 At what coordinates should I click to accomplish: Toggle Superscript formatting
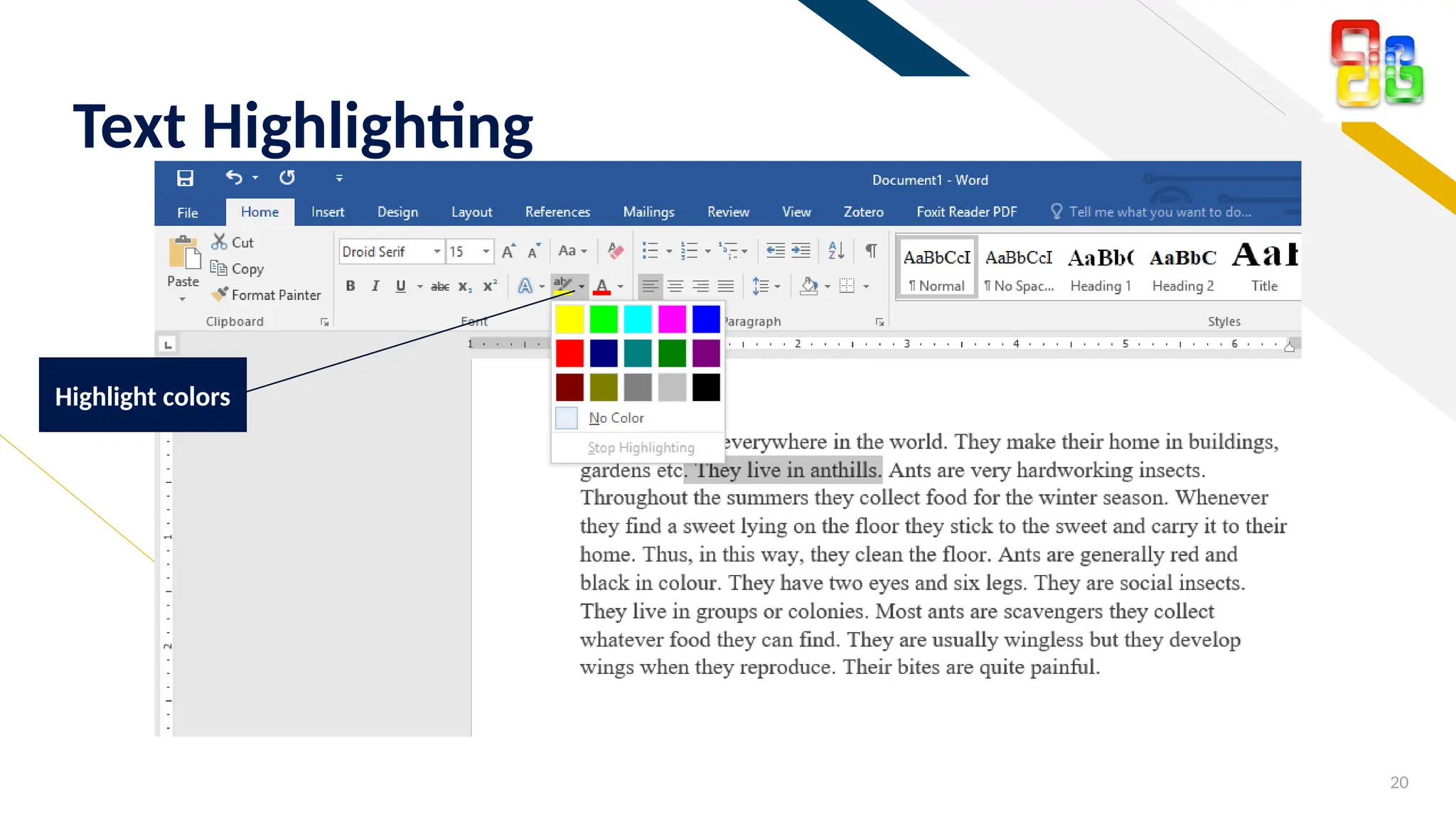tap(490, 286)
